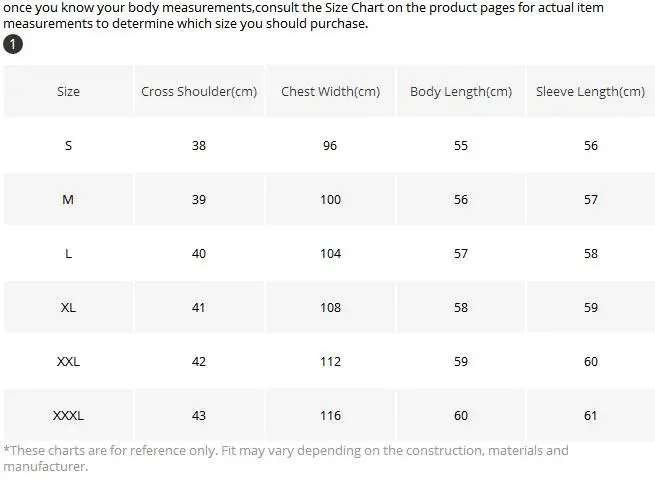Click the S size row label
The width and height of the screenshot is (655, 487).
[x=68, y=146]
